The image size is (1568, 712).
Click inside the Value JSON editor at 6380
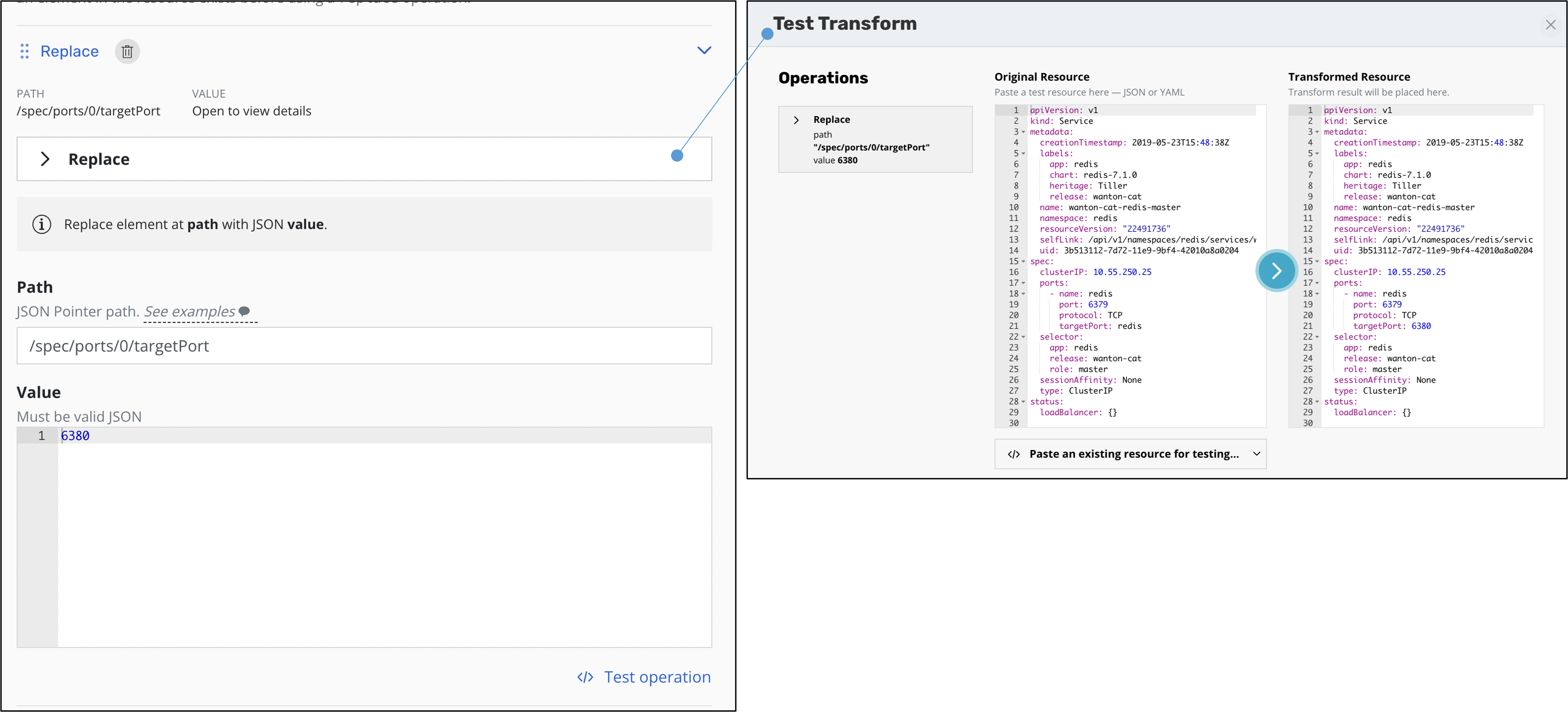coord(75,436)
